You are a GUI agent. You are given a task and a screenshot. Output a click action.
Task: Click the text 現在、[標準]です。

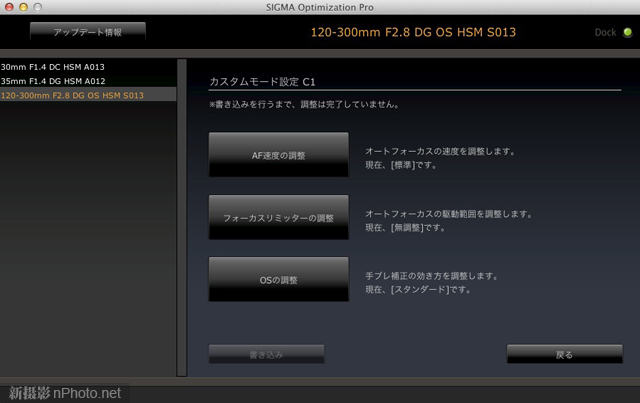tap(401, 165)
